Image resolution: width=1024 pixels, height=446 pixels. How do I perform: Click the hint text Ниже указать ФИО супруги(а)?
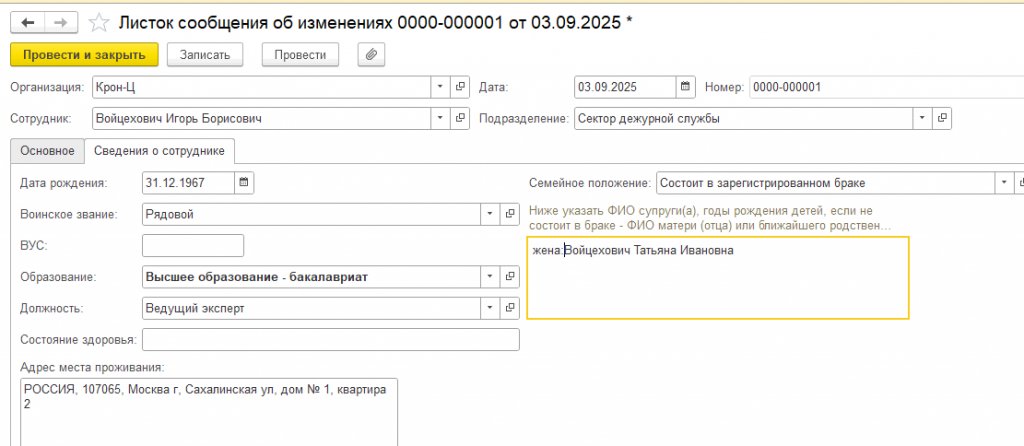point(711,218)
